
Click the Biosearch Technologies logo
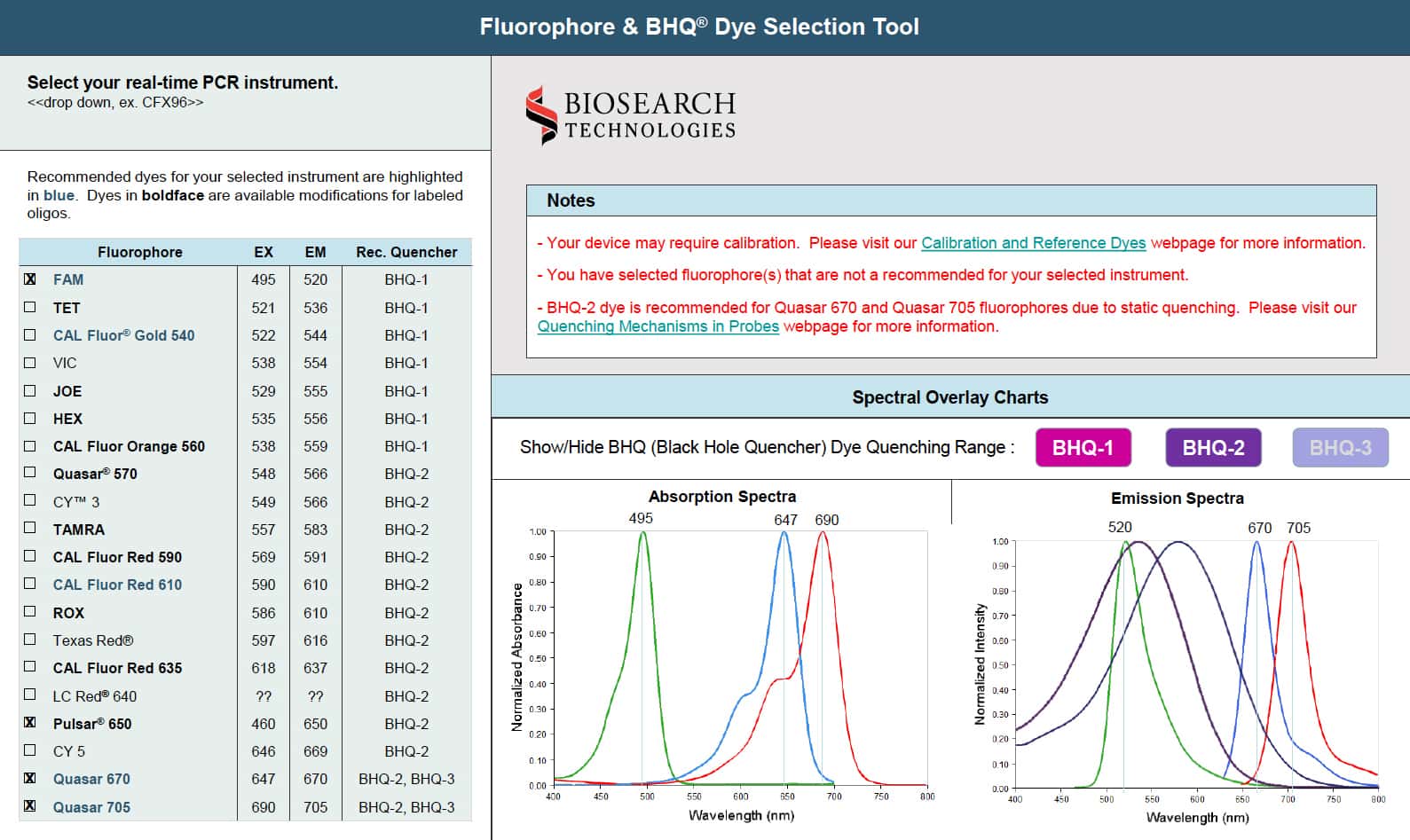[631, 115]
